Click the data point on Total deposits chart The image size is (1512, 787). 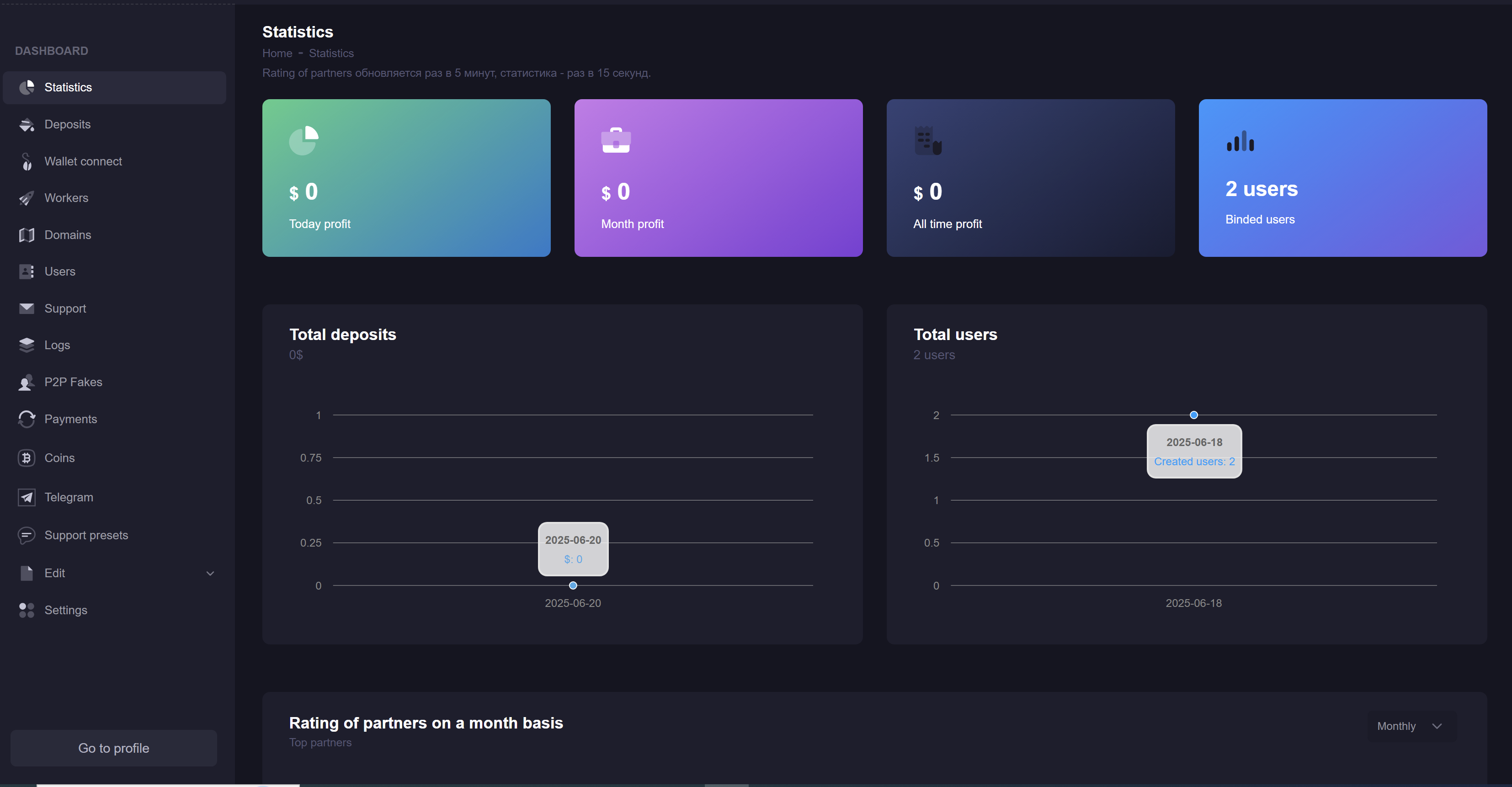(x=573, y=585)
